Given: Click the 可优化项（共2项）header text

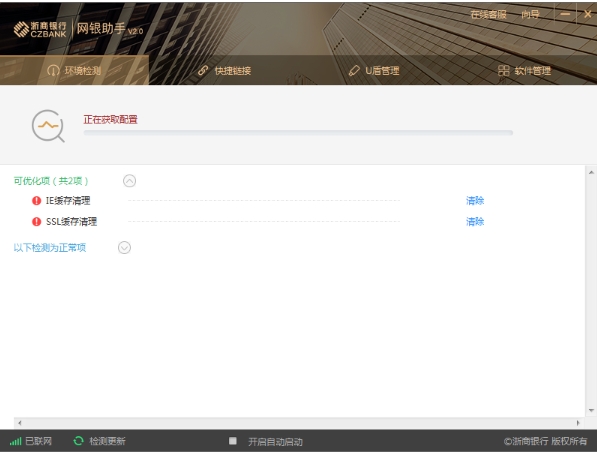Looking at the screenshot, I should coord(51,181).
